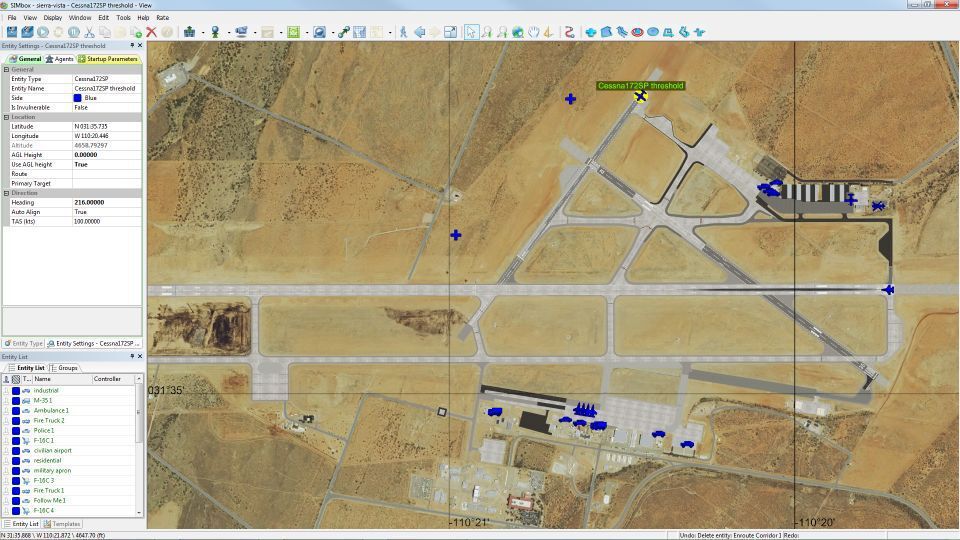Activate the hand Pan tool
The width and height of the screenshot is (960, 540).
point(534,32)
